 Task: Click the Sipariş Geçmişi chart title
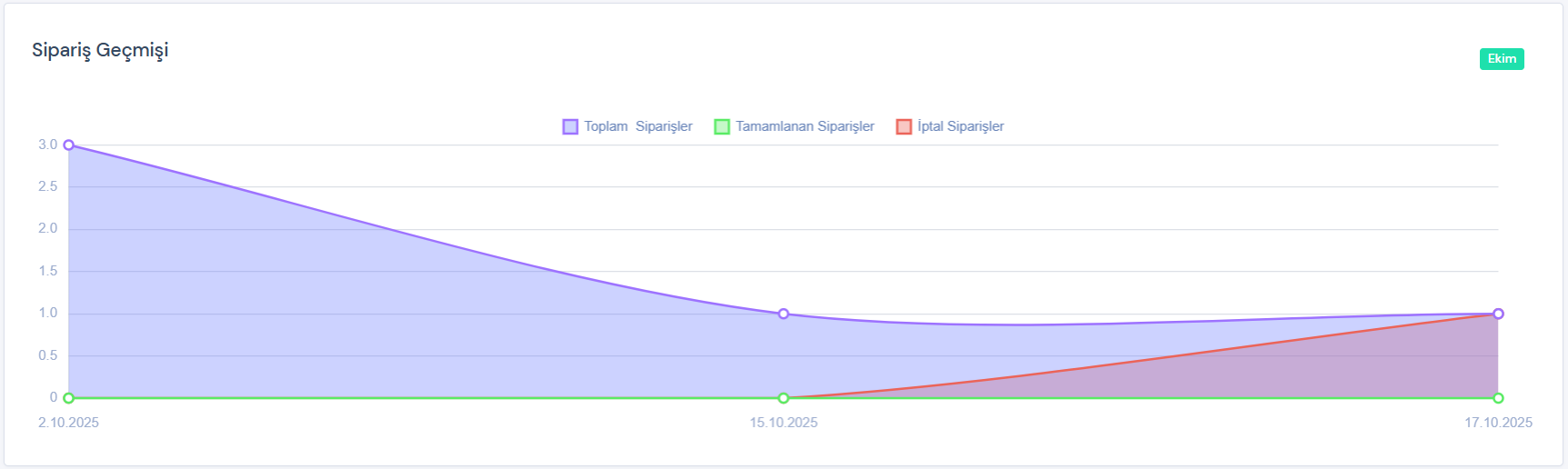[x=100, y=51]
